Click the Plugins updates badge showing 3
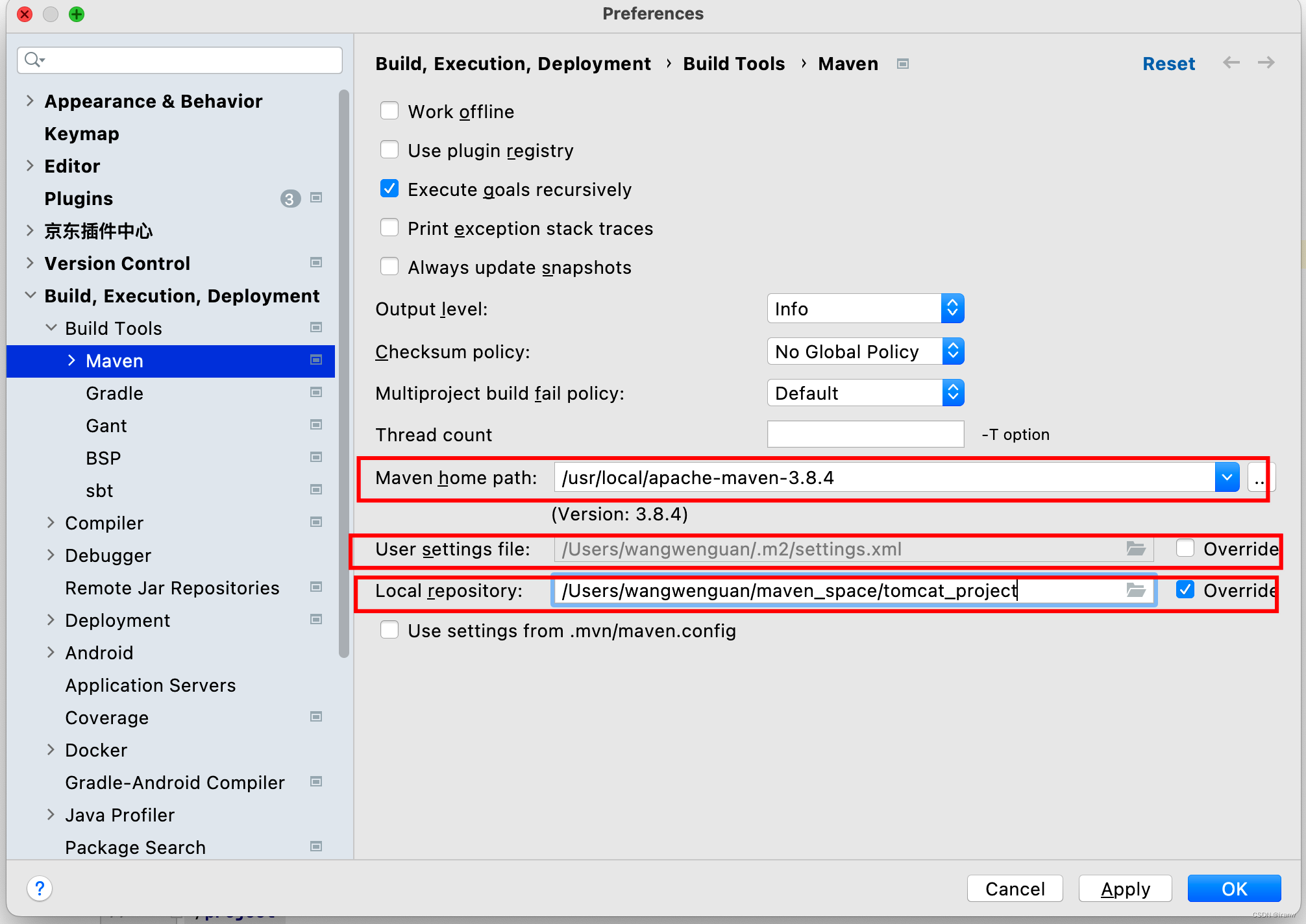Viewport: 1306px width, 924px height. click(290, 199)
